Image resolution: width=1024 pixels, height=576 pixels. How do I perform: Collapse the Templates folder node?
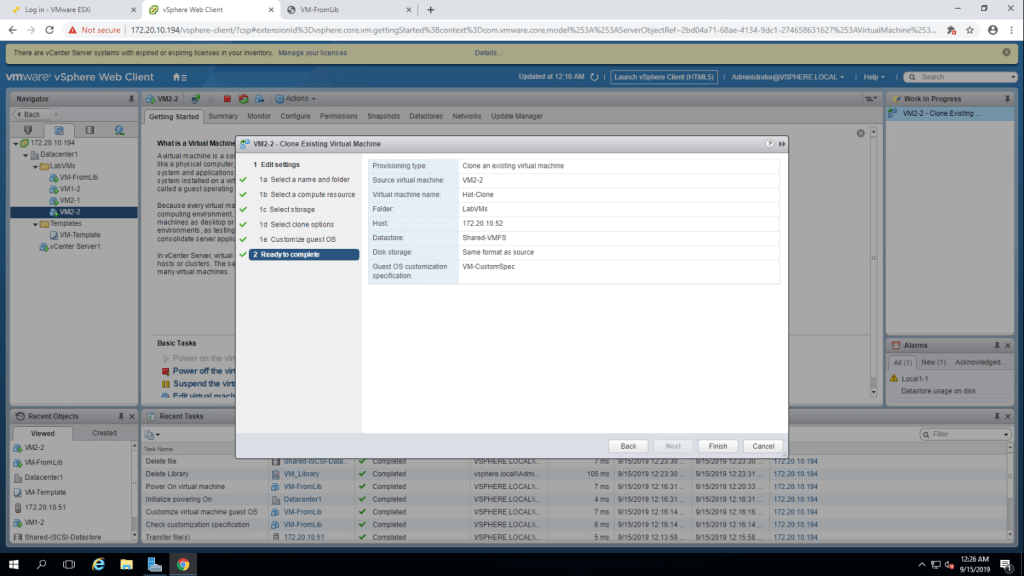point(34,223)
